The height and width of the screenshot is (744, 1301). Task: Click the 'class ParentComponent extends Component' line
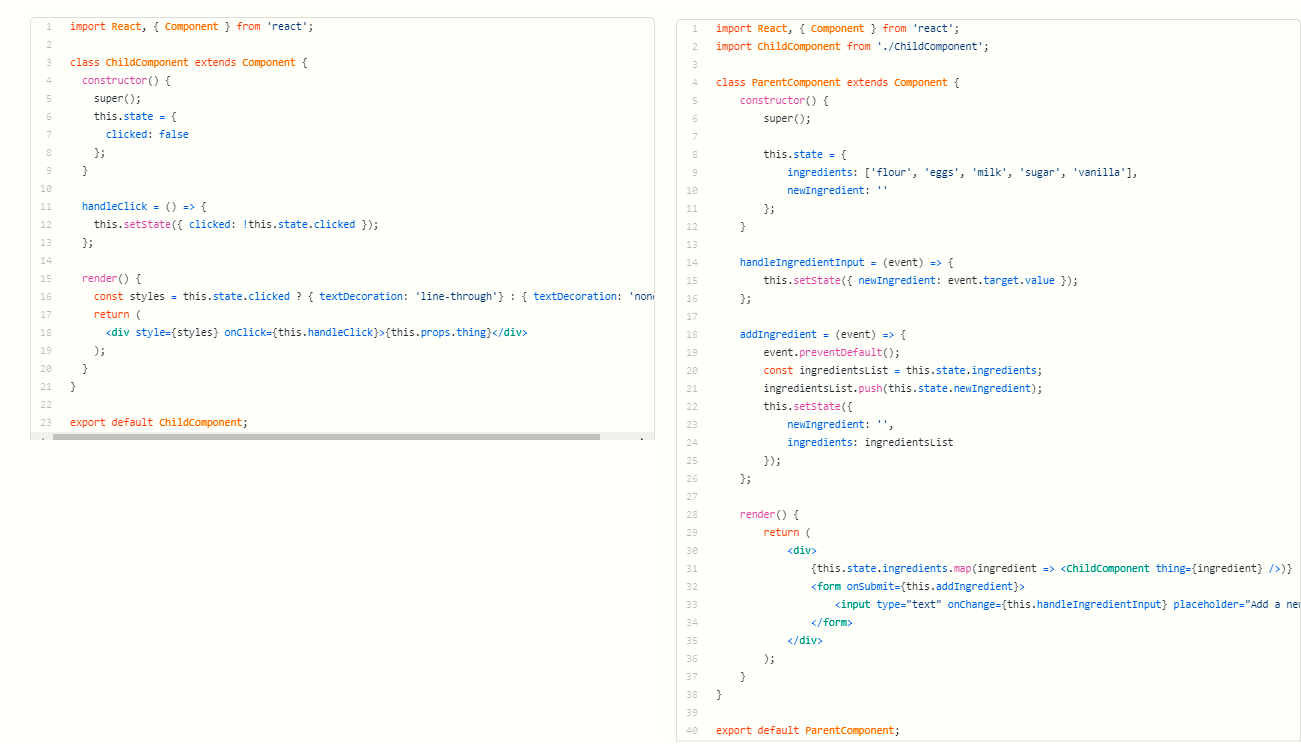tap(837, 82)
